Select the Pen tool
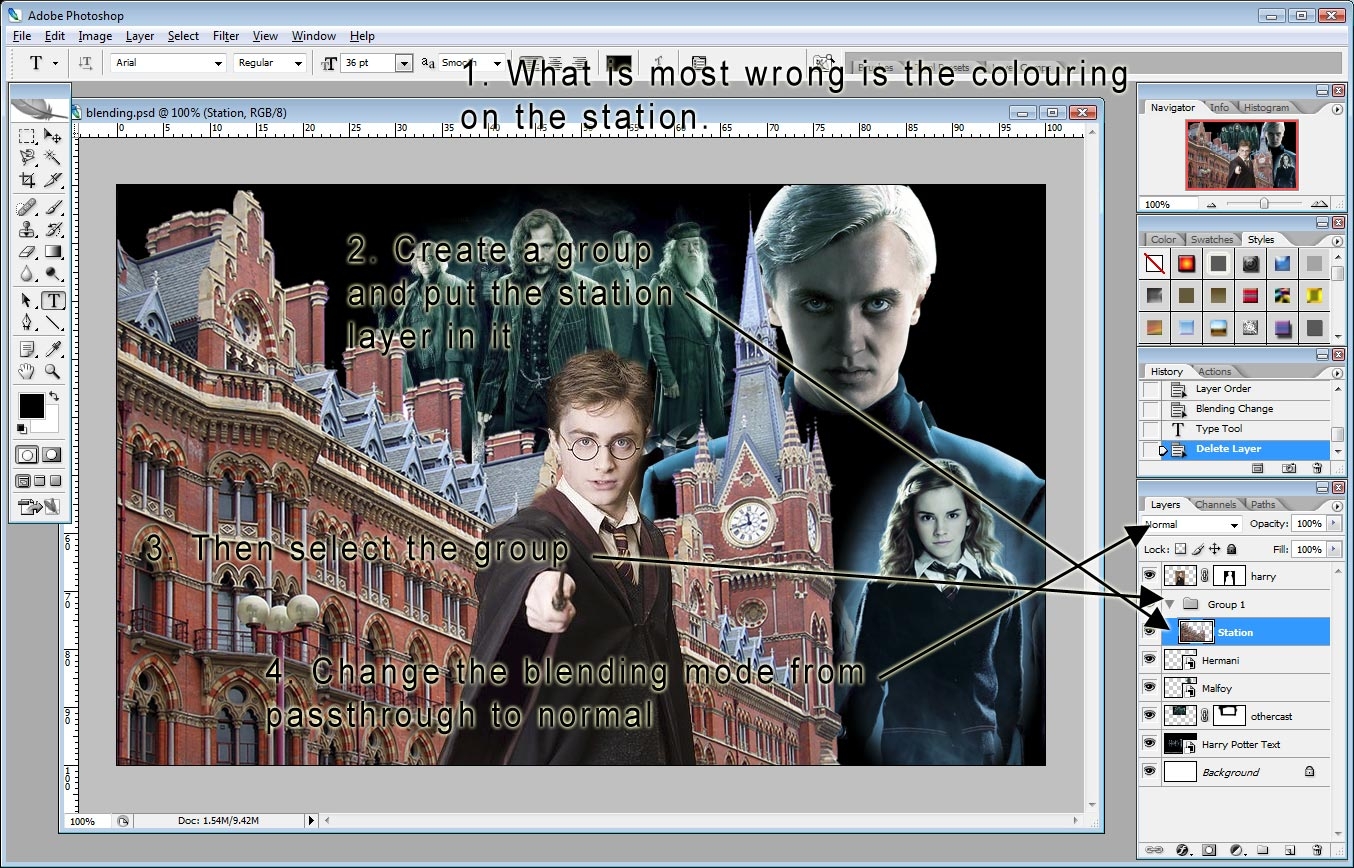This screenshot has width=1354, height=868. pos(26,321)
